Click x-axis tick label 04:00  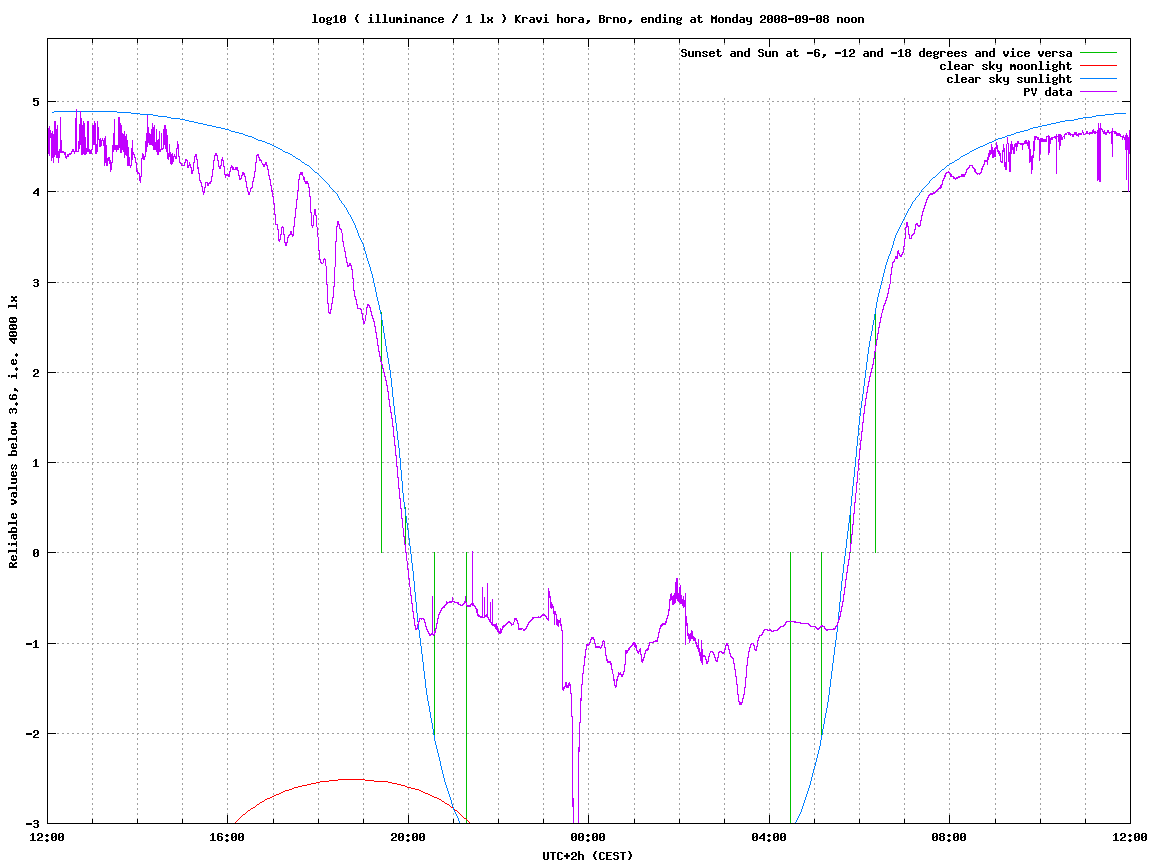click(769, 837)
